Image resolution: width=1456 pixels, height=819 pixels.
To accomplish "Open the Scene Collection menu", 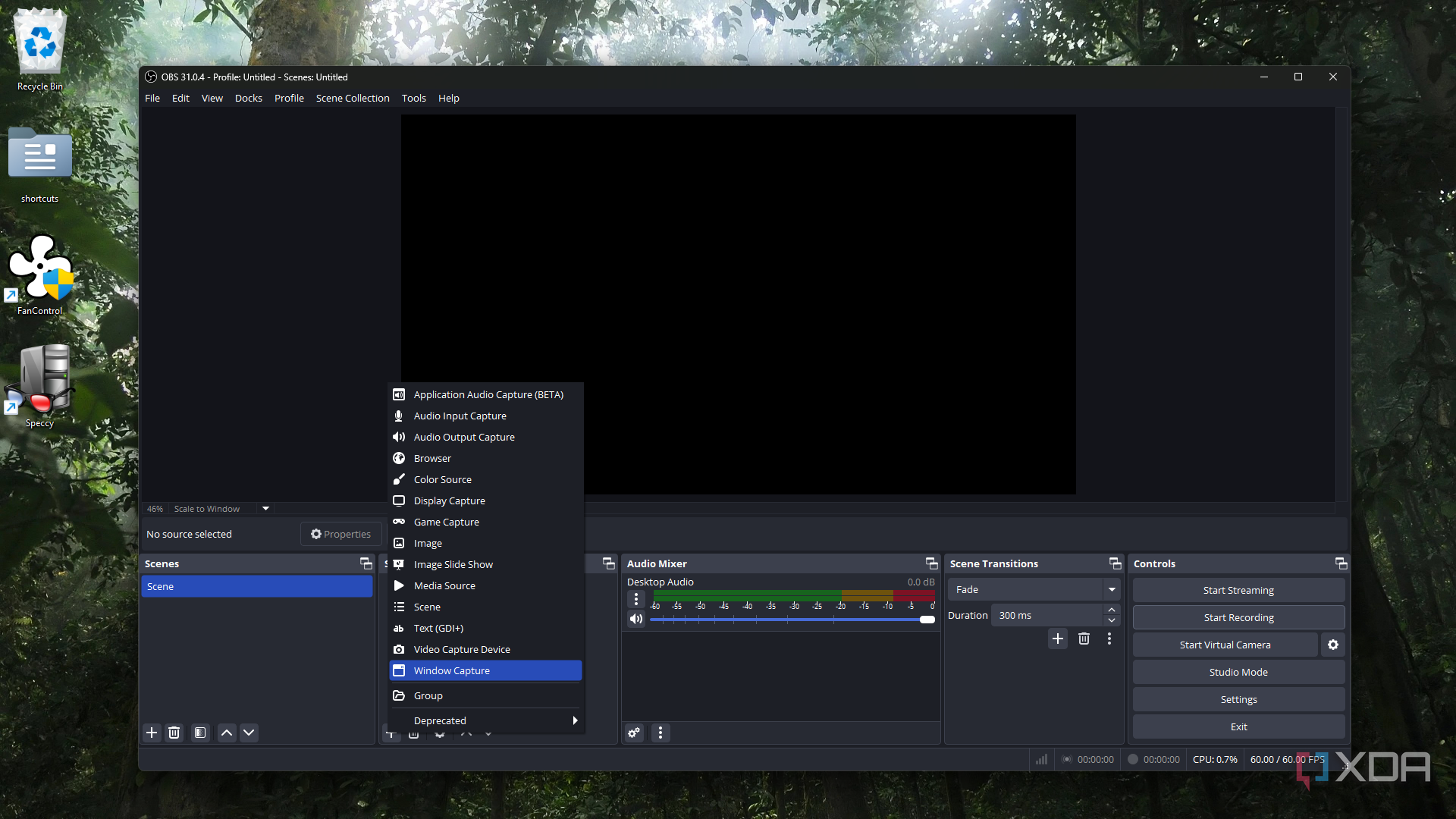I will pos(352,98).
